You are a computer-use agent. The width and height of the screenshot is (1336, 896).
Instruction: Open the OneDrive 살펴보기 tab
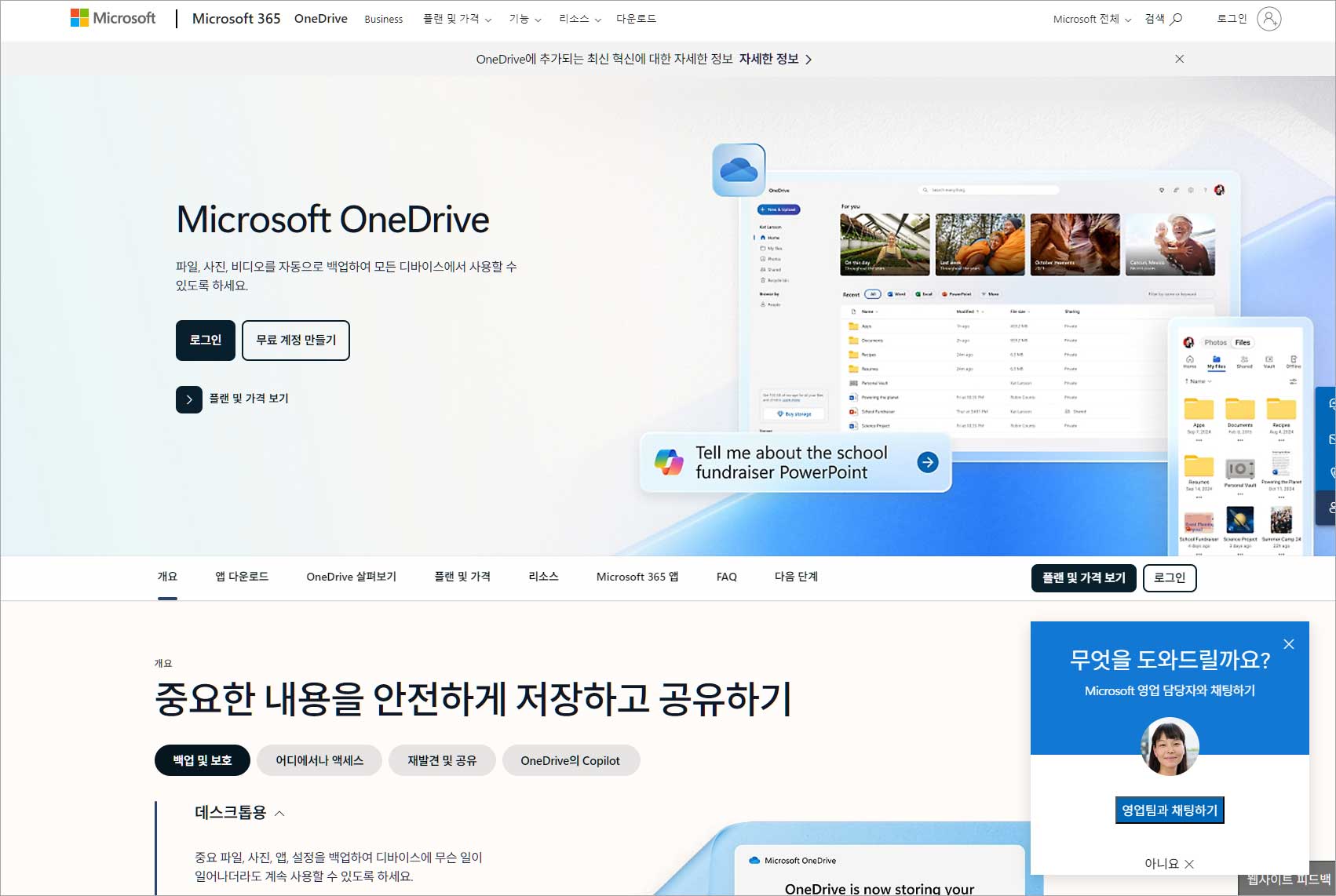click(350, 577)
